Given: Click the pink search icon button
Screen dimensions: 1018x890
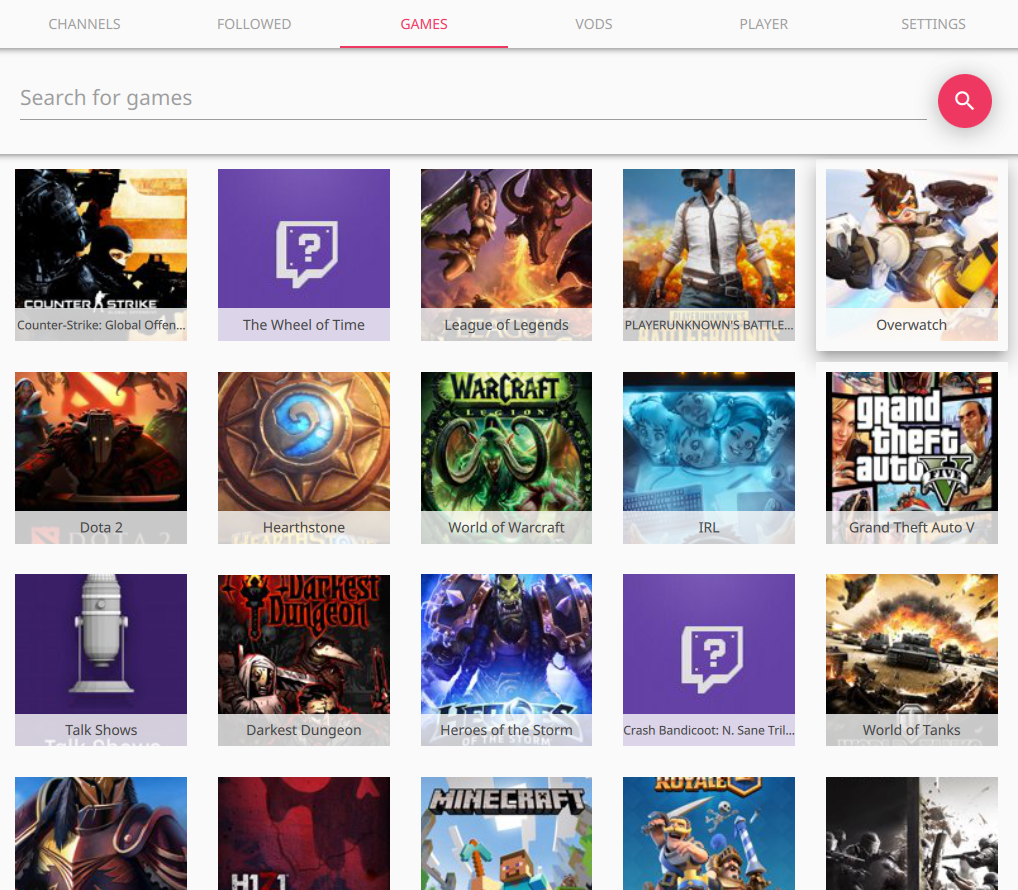Looking at the screenshot, I should pos(964,101).
